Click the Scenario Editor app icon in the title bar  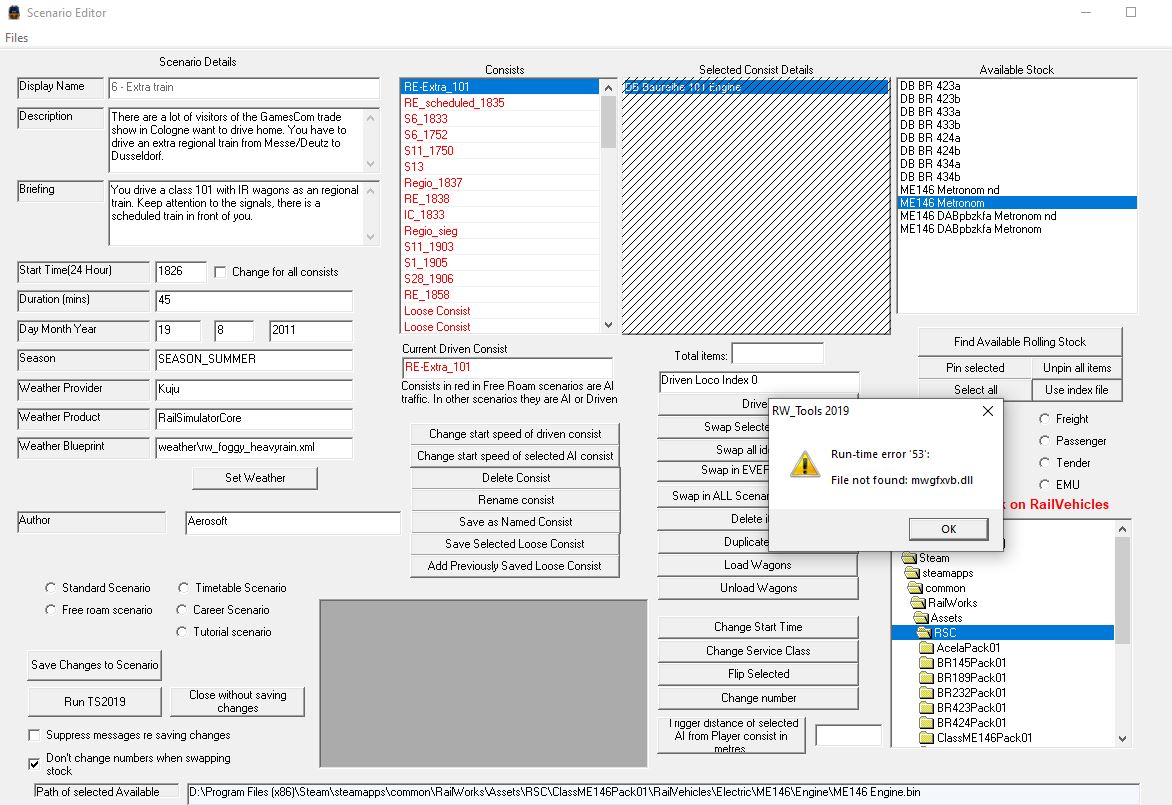13,13
